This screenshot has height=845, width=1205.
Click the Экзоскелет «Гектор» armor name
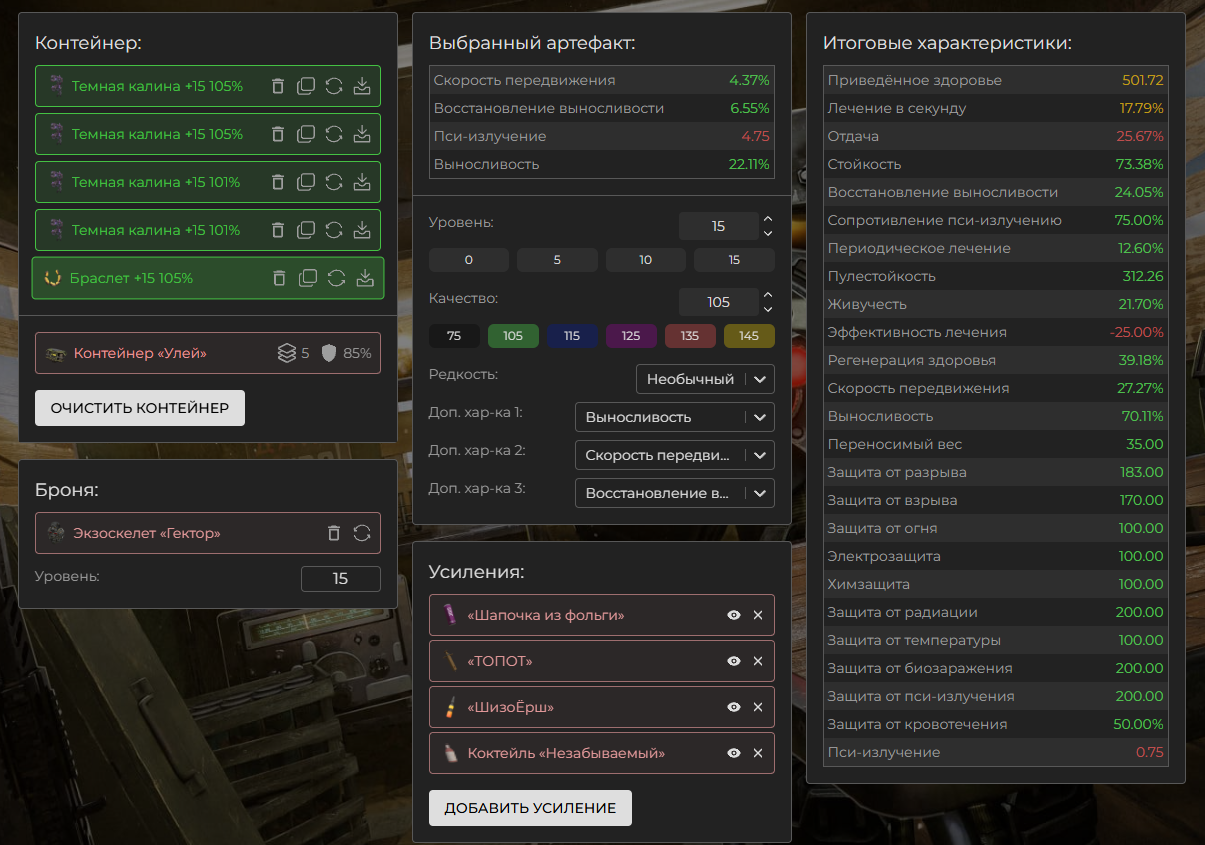pyautogui.click(x=147, y=533)
